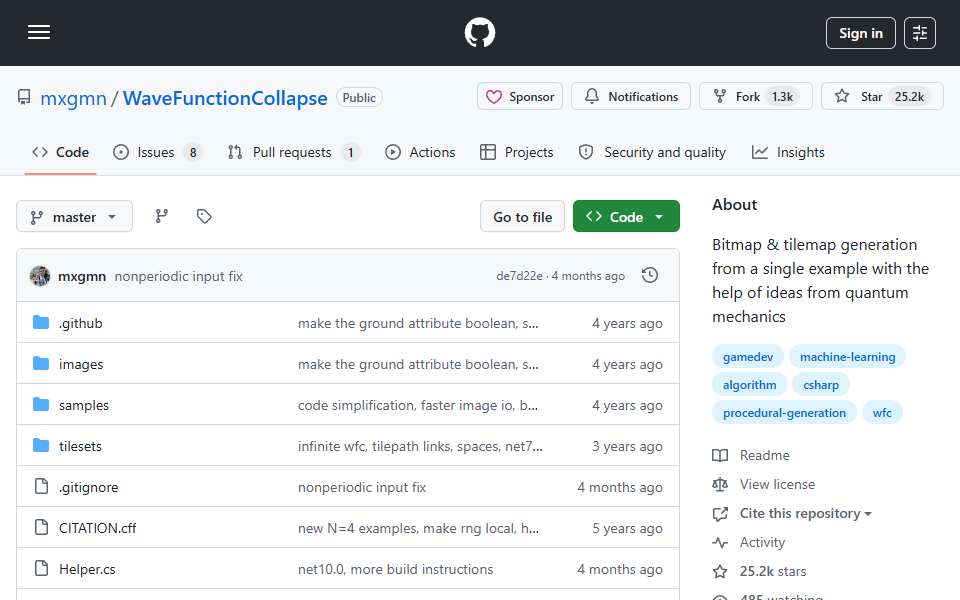960x600 pixels.
Task: Click the Go to file button
Action: (x=522, y=217)
